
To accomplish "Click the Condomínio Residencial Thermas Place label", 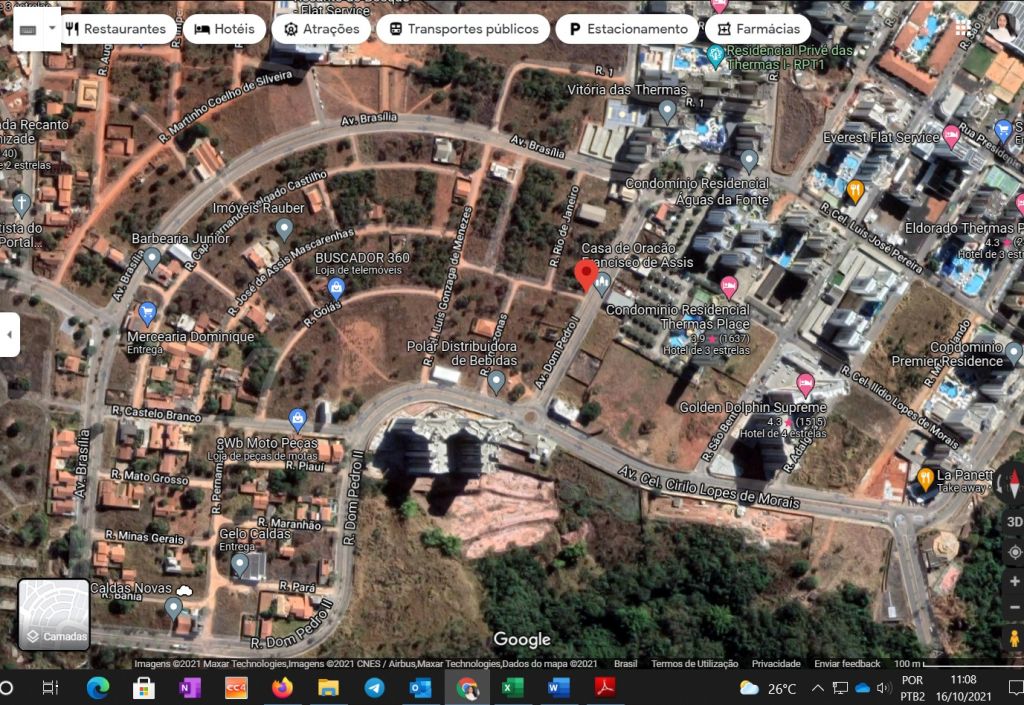I will pyautogui.click(x=678, y=317).
